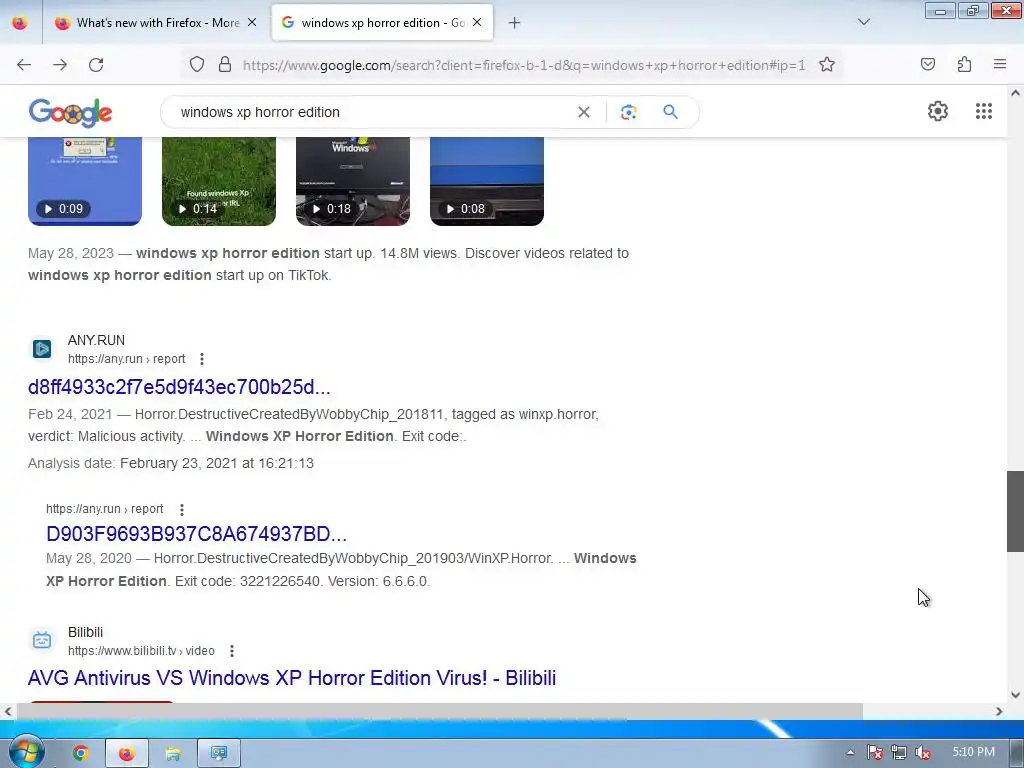Go back to the previous page
1024x768 pixels.
point(24,65)
